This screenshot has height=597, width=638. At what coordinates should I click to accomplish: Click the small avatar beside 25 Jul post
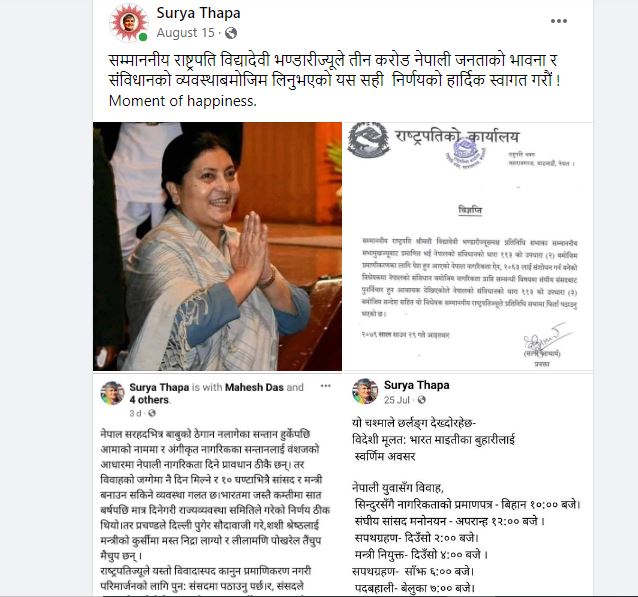pyautogui.click(x=365, y=391)
